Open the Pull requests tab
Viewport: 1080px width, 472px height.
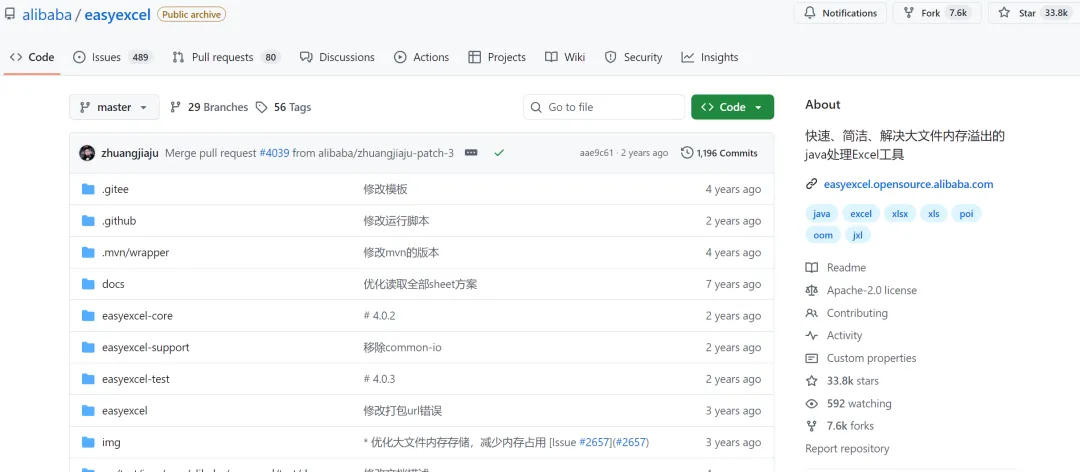coord(226,57)
